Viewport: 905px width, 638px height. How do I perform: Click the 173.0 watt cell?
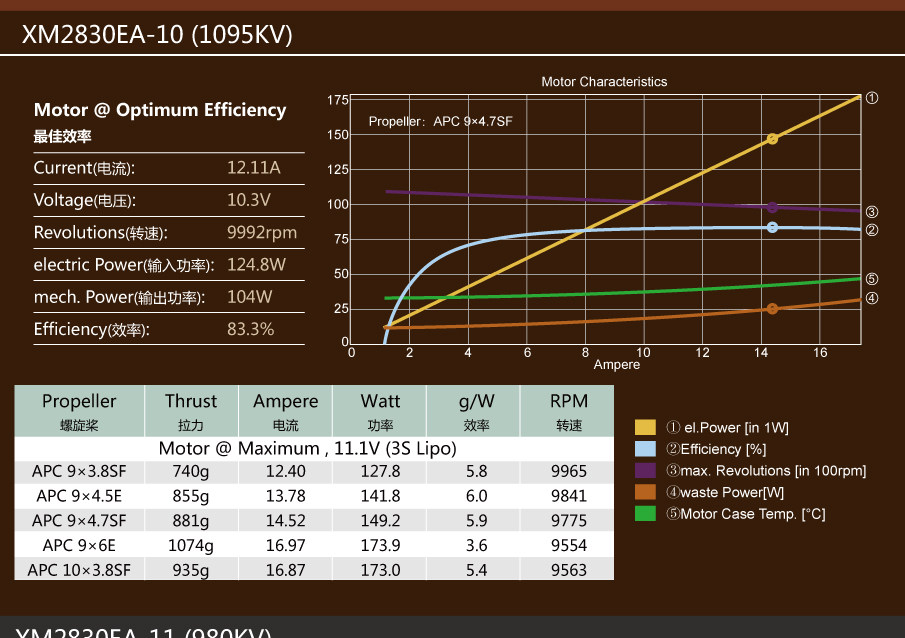(380, 570)
